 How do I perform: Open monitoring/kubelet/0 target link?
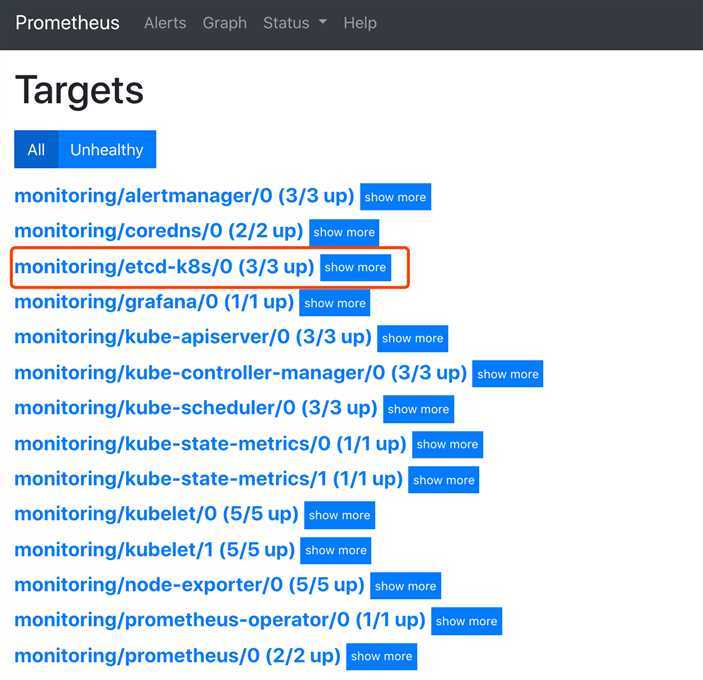(x=156, y=514)
